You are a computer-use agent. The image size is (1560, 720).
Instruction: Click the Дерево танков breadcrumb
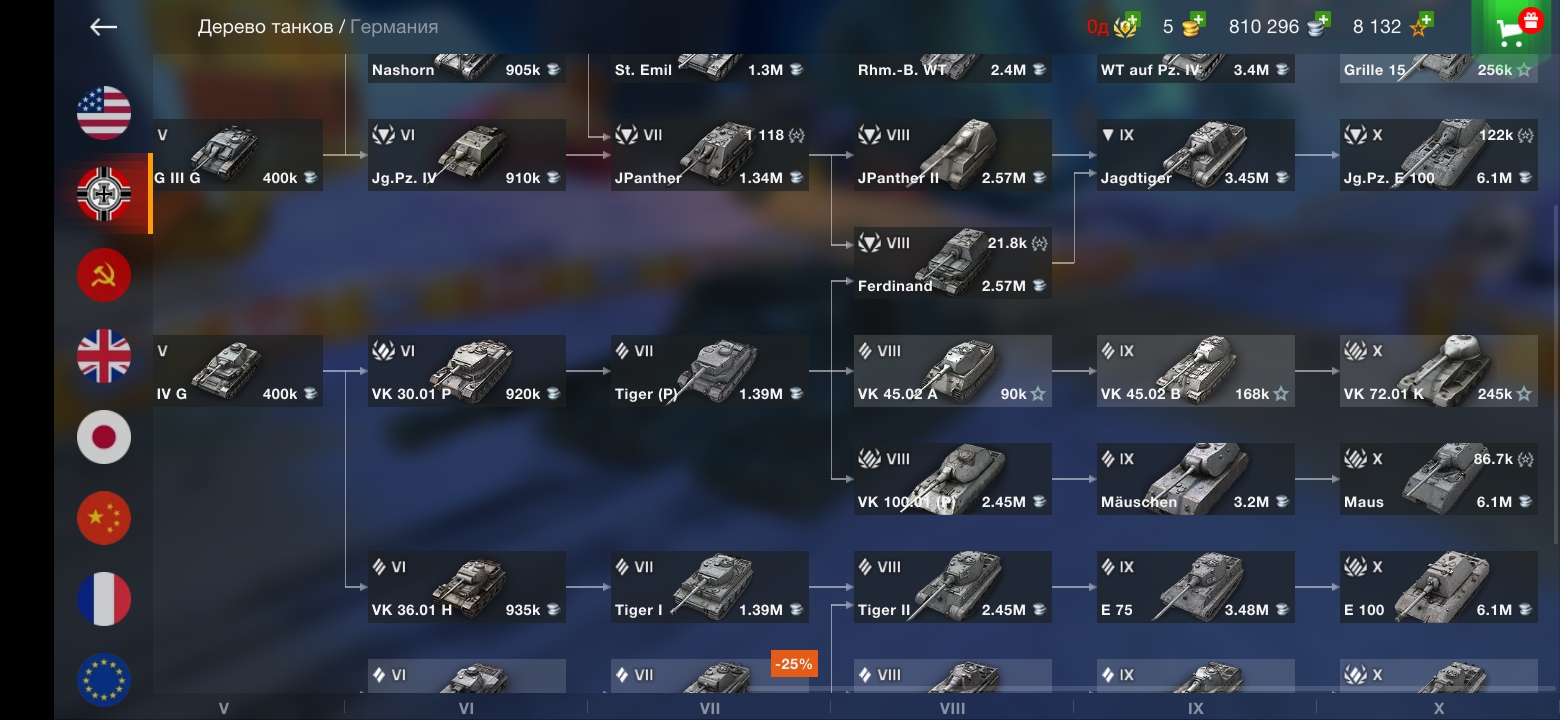pyautogui.click(x=265, y=27)
